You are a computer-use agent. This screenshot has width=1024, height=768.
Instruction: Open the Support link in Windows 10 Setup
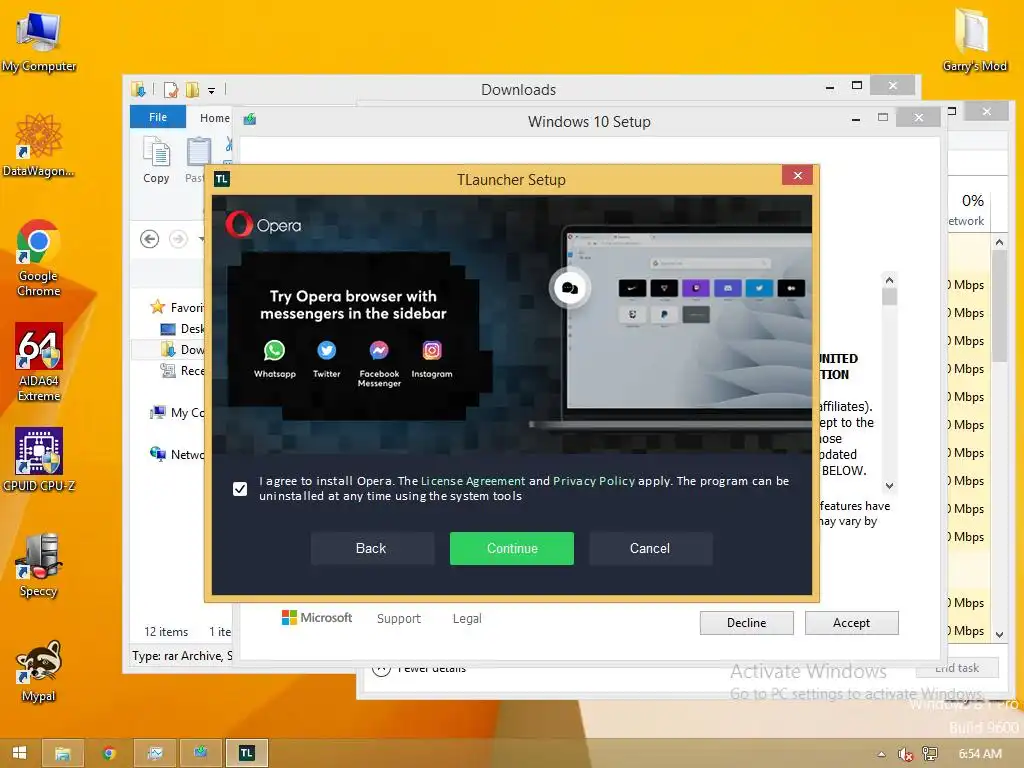click(x=398, y=618)
